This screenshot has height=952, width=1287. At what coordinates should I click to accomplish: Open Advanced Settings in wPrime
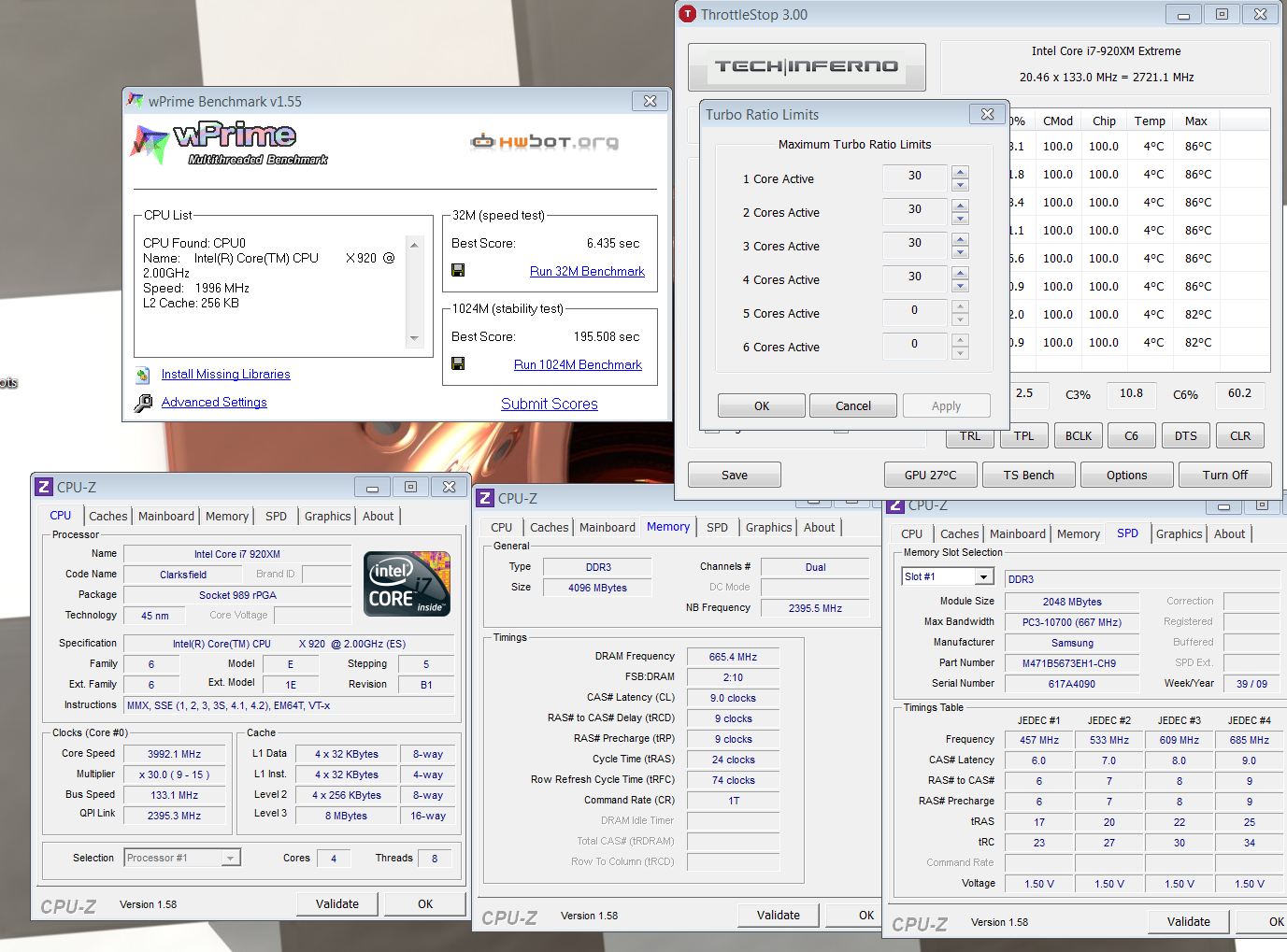point(214,402)
